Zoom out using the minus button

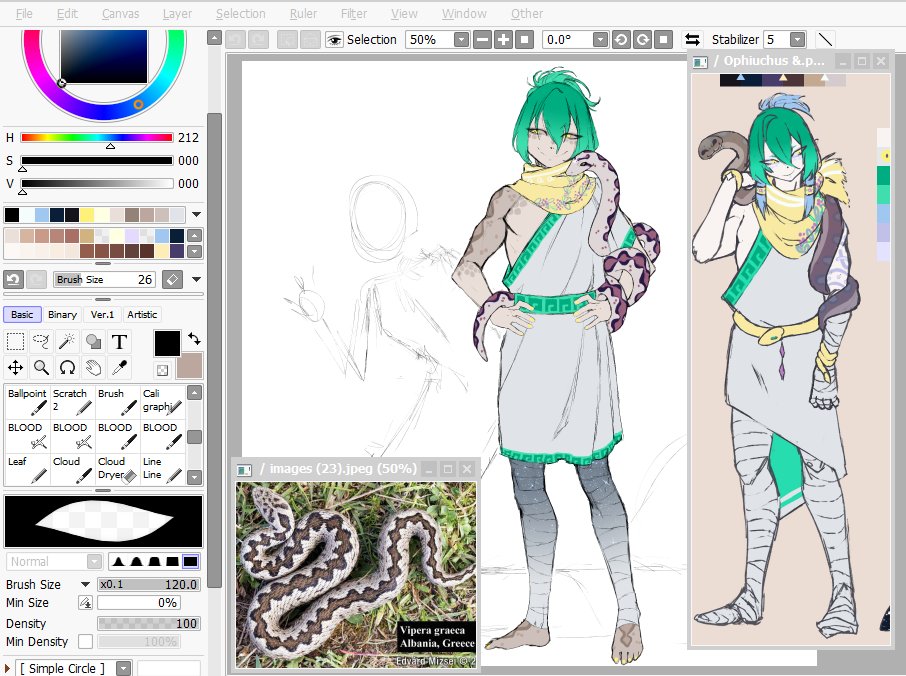tap(482, 40)
